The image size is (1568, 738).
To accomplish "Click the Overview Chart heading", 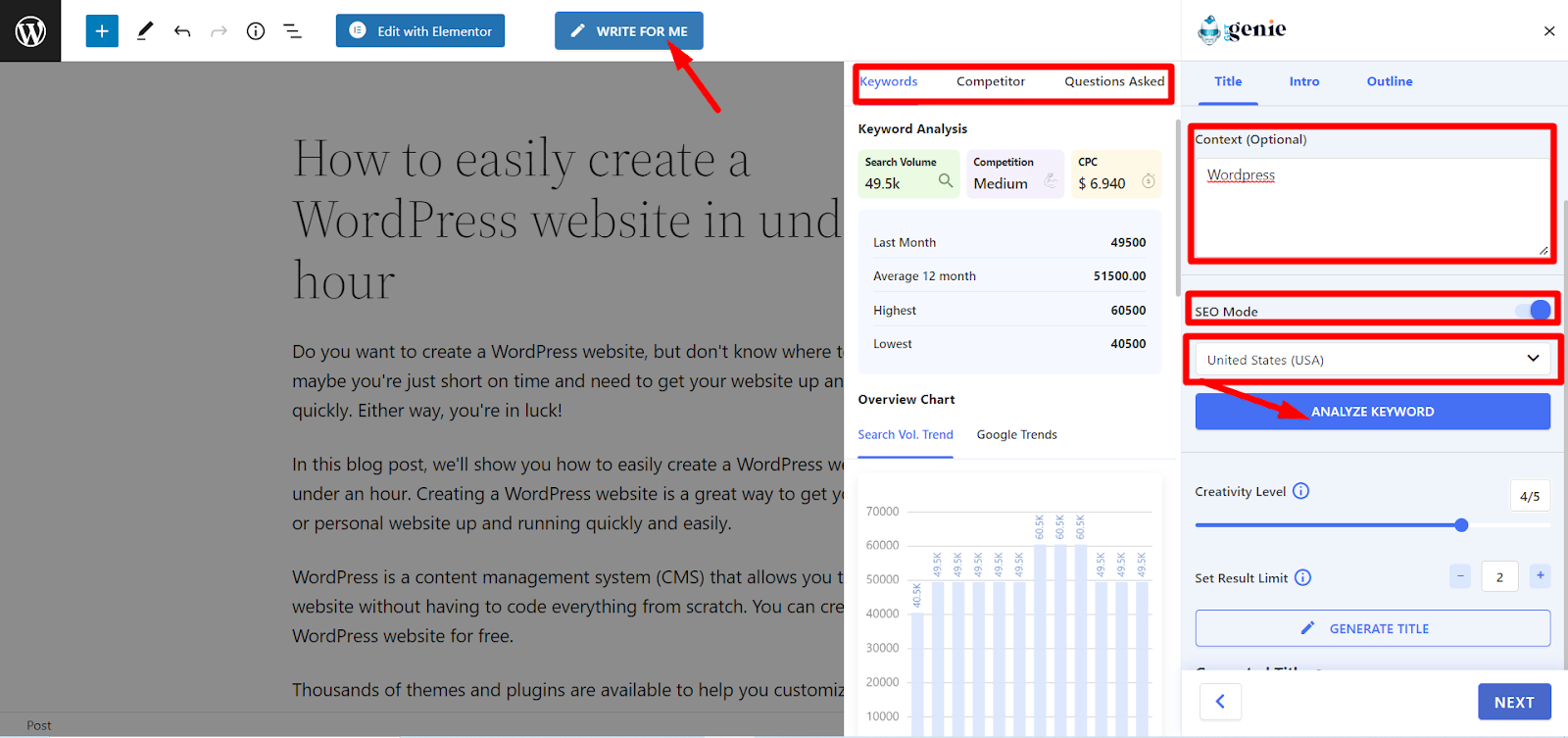I will click(x=906, y=399).
